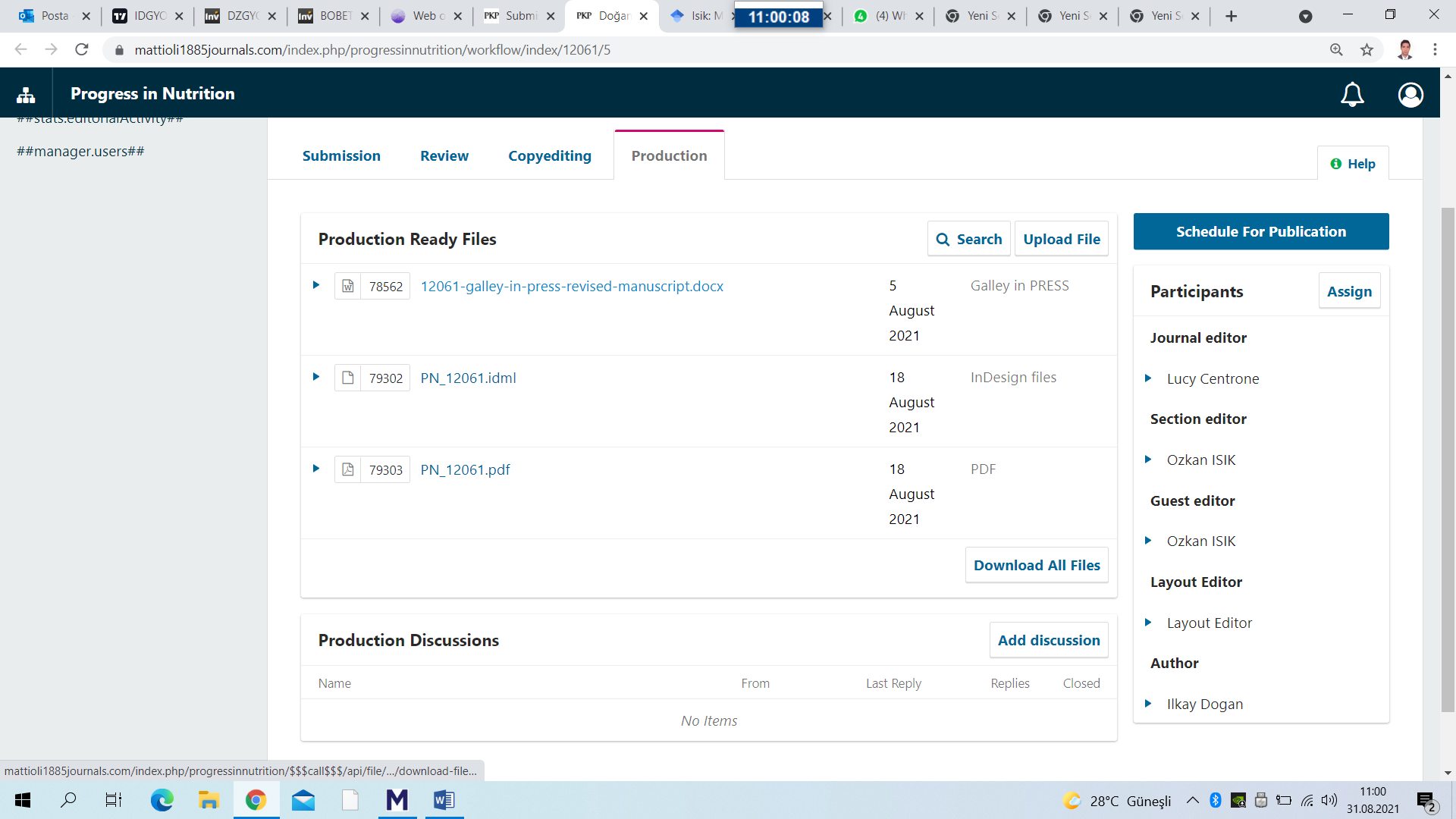Open the Submission workflow tab
1456x819 pixels.
(341, 155)
